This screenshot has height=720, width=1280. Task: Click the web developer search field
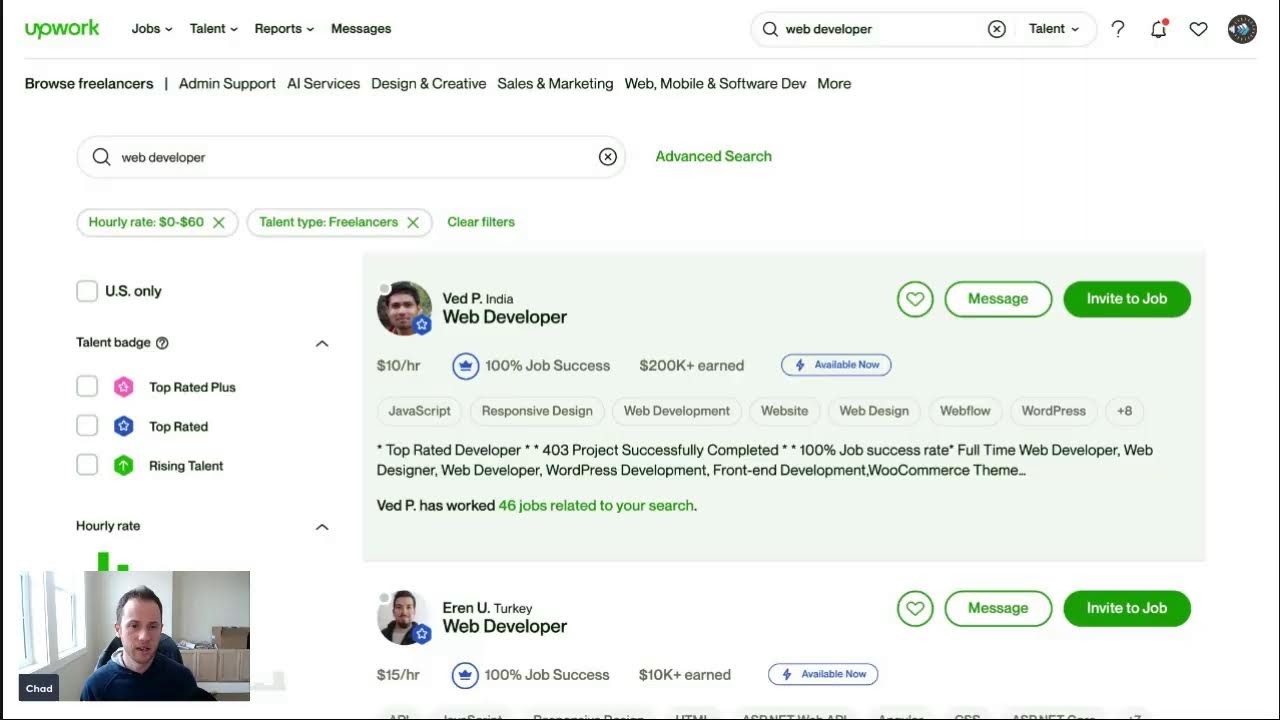(350, 157)
